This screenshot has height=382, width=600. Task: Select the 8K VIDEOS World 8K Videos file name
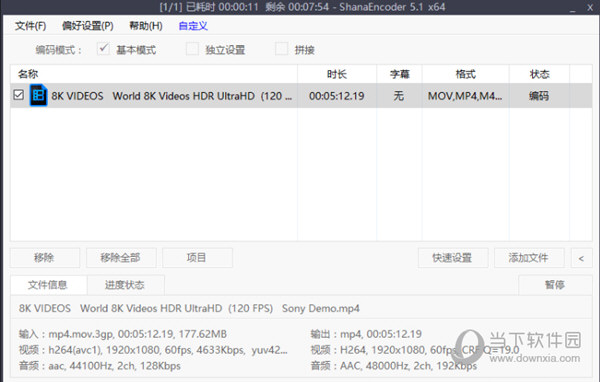[171, 96]
